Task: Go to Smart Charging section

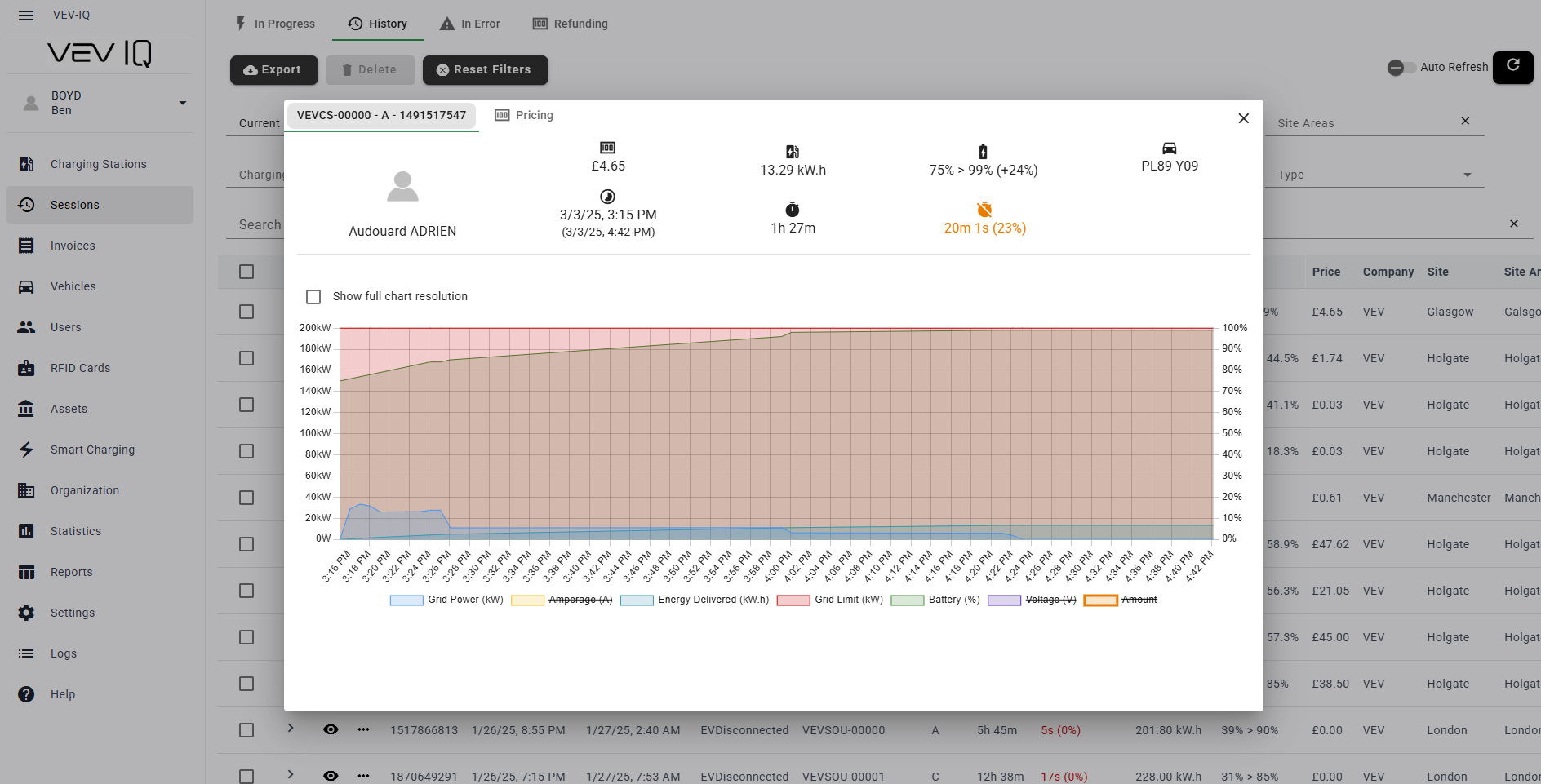Action: (x=92, y=450)
